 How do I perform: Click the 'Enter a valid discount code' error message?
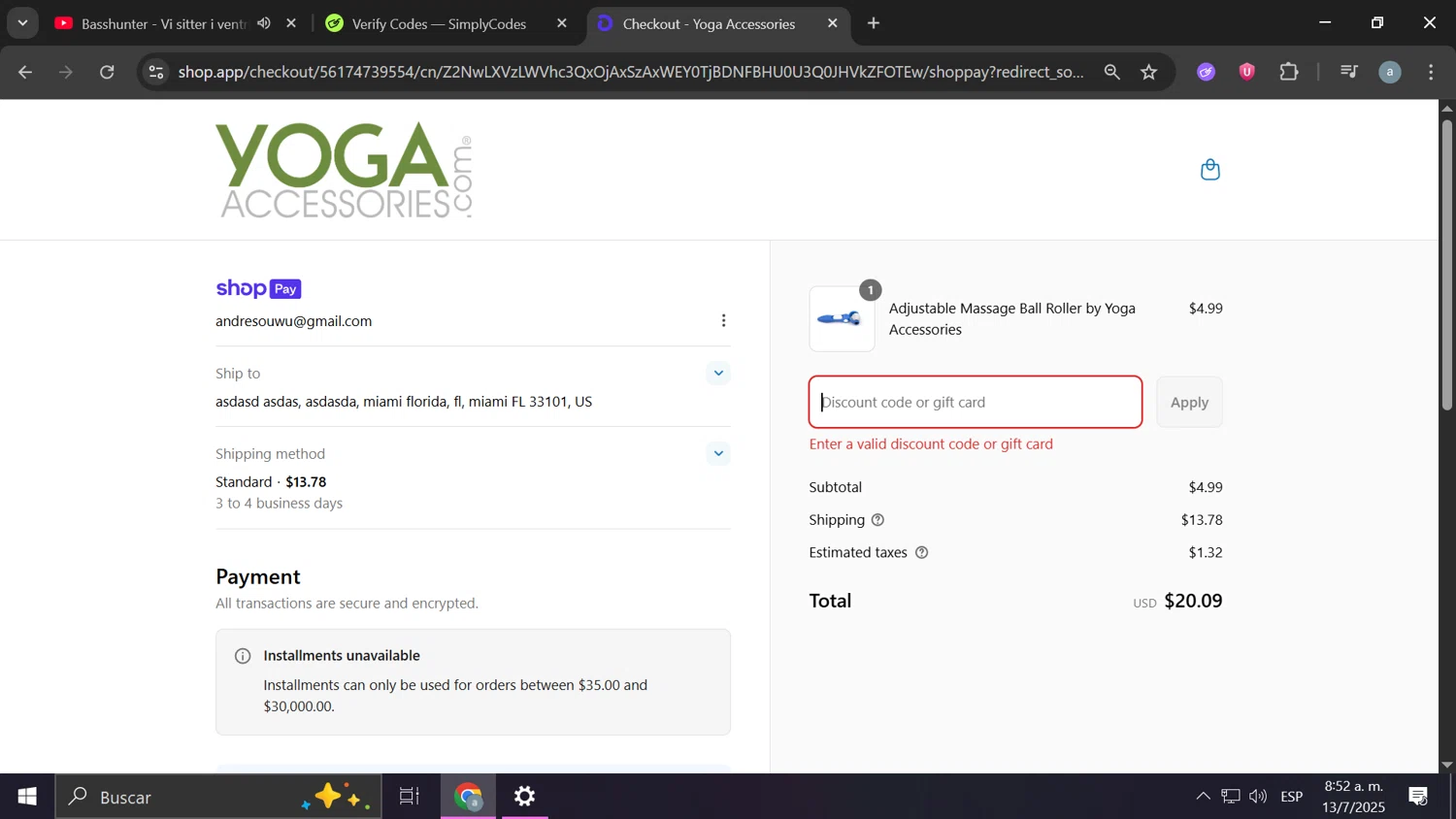click(x=931, y=444)
